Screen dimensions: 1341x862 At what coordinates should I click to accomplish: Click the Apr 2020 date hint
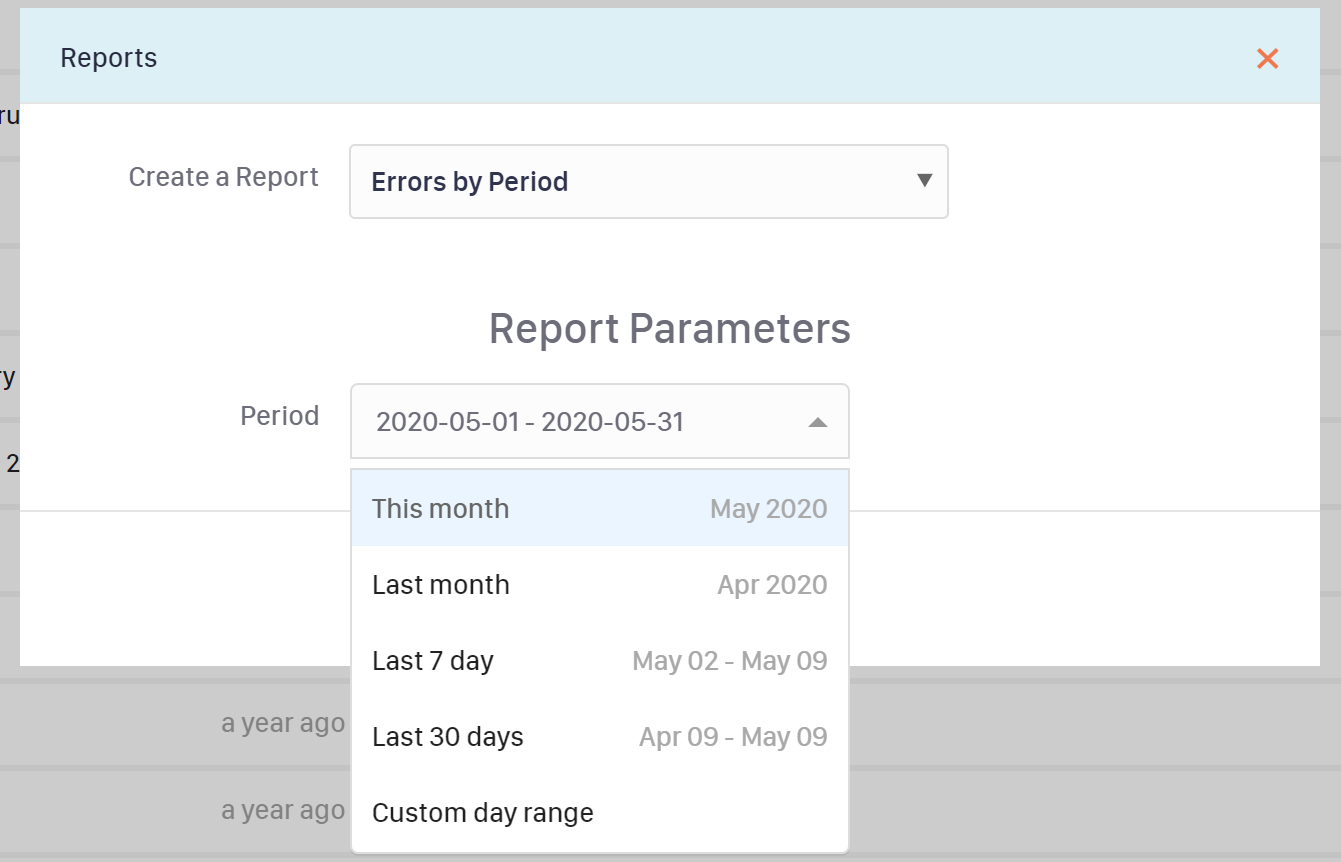coord(772,585)
